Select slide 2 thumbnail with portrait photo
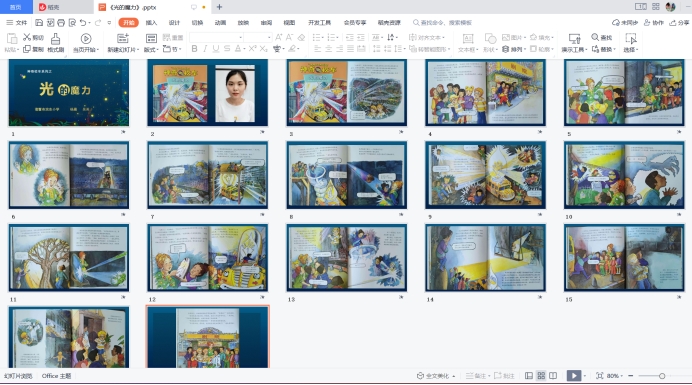Viewport: 692px width, 385px height. click(207, 93)
